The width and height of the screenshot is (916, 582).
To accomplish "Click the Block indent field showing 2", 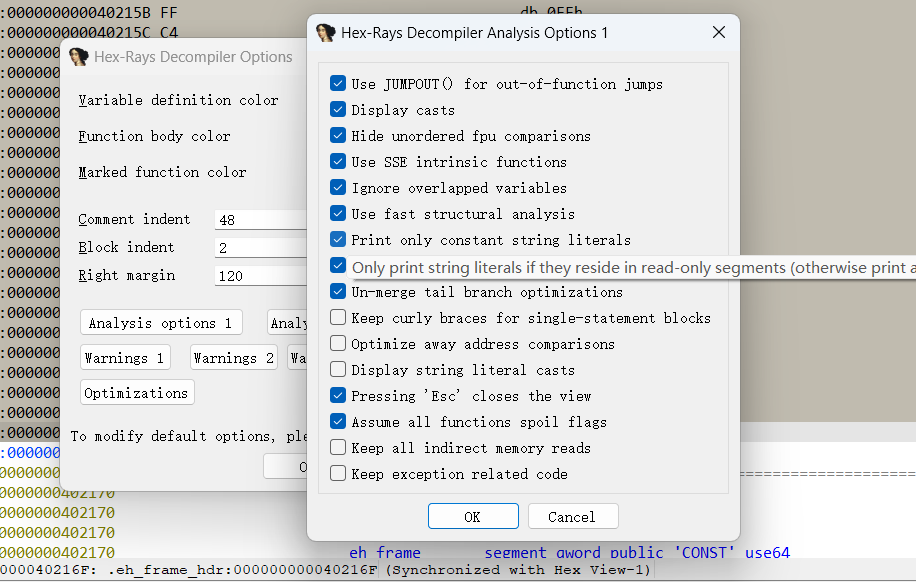I will coord(261,248).
